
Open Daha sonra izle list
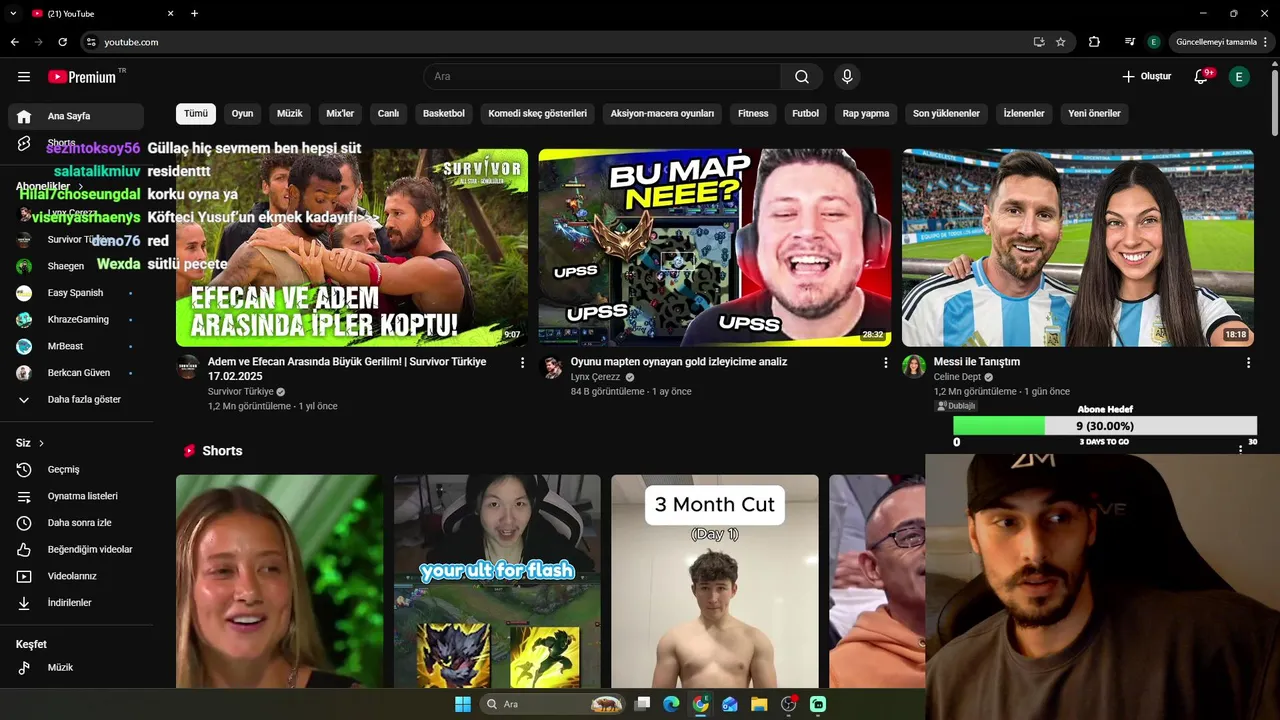pos(76,523)
